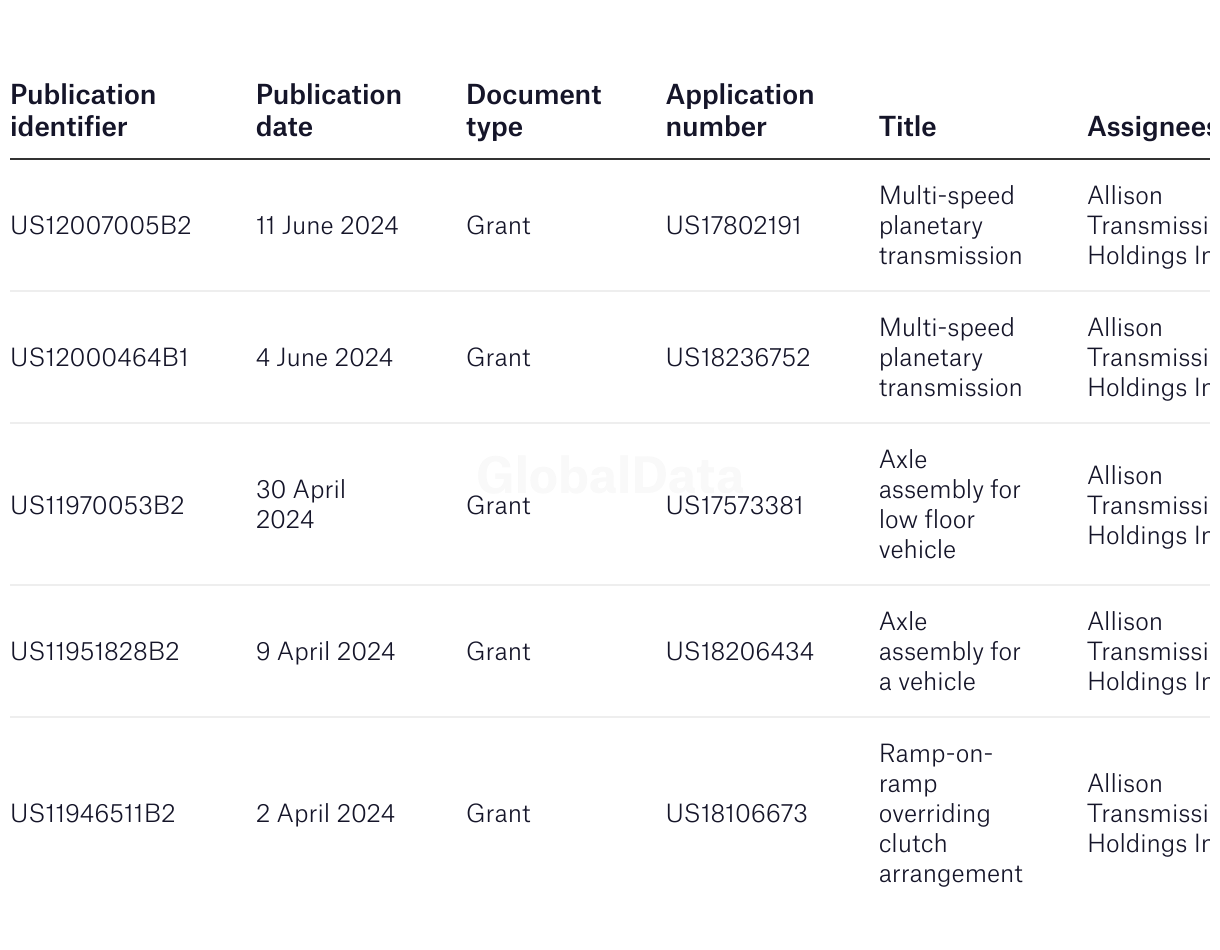Select application number US18236752

pos(737,358)
